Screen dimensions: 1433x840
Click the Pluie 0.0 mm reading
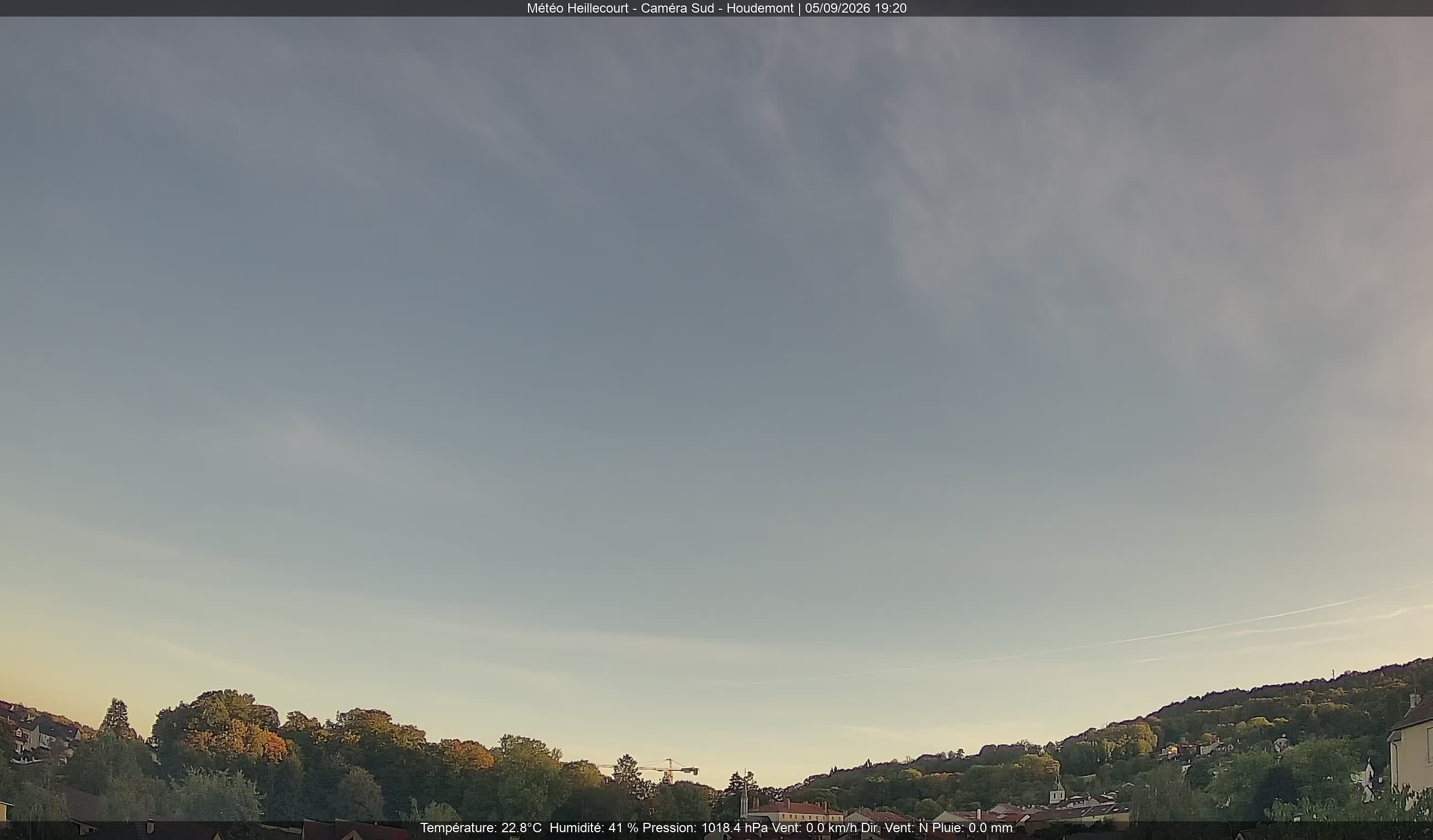972,828
